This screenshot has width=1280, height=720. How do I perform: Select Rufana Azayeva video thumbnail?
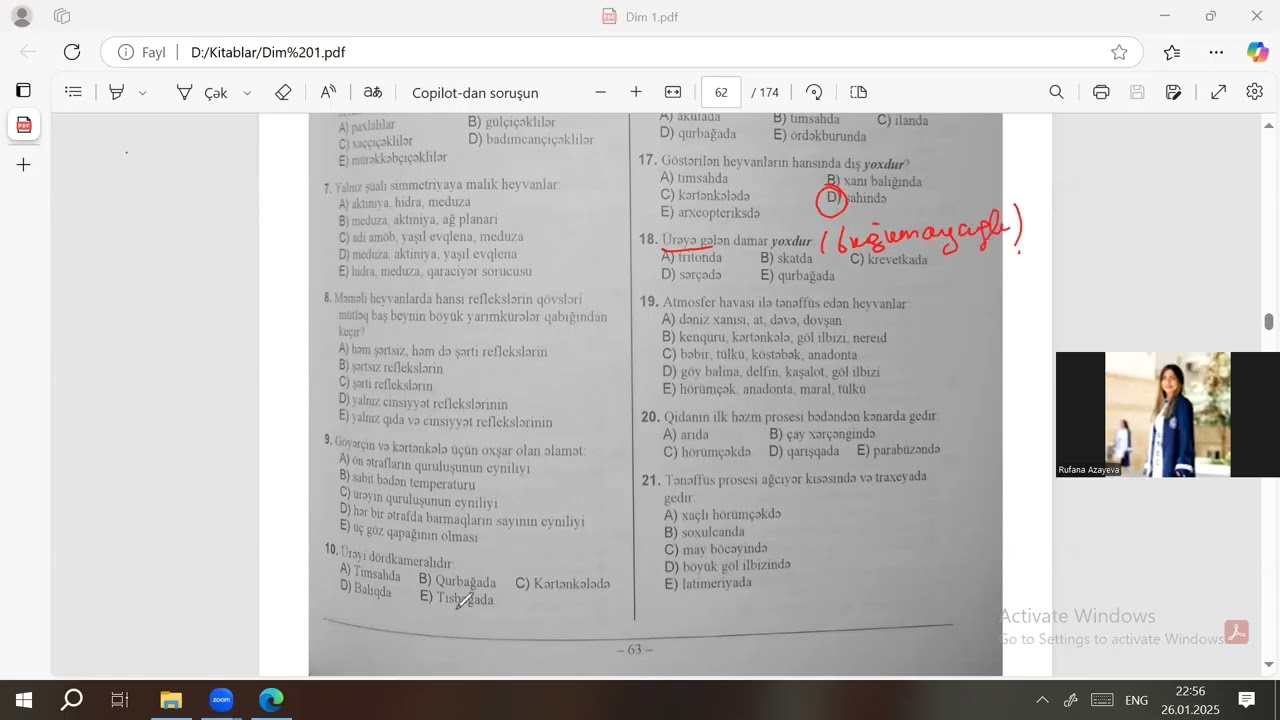1168,414
